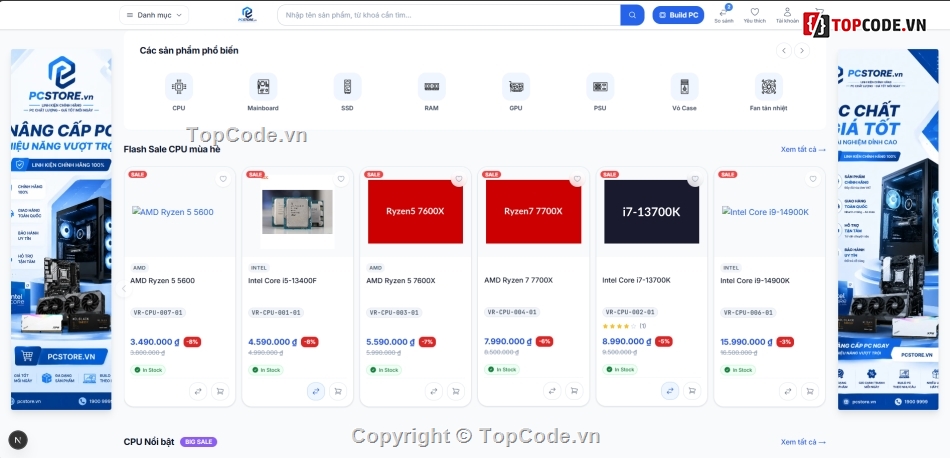Click the left PCSTORE.vn side banner

(x=61, y=229)
